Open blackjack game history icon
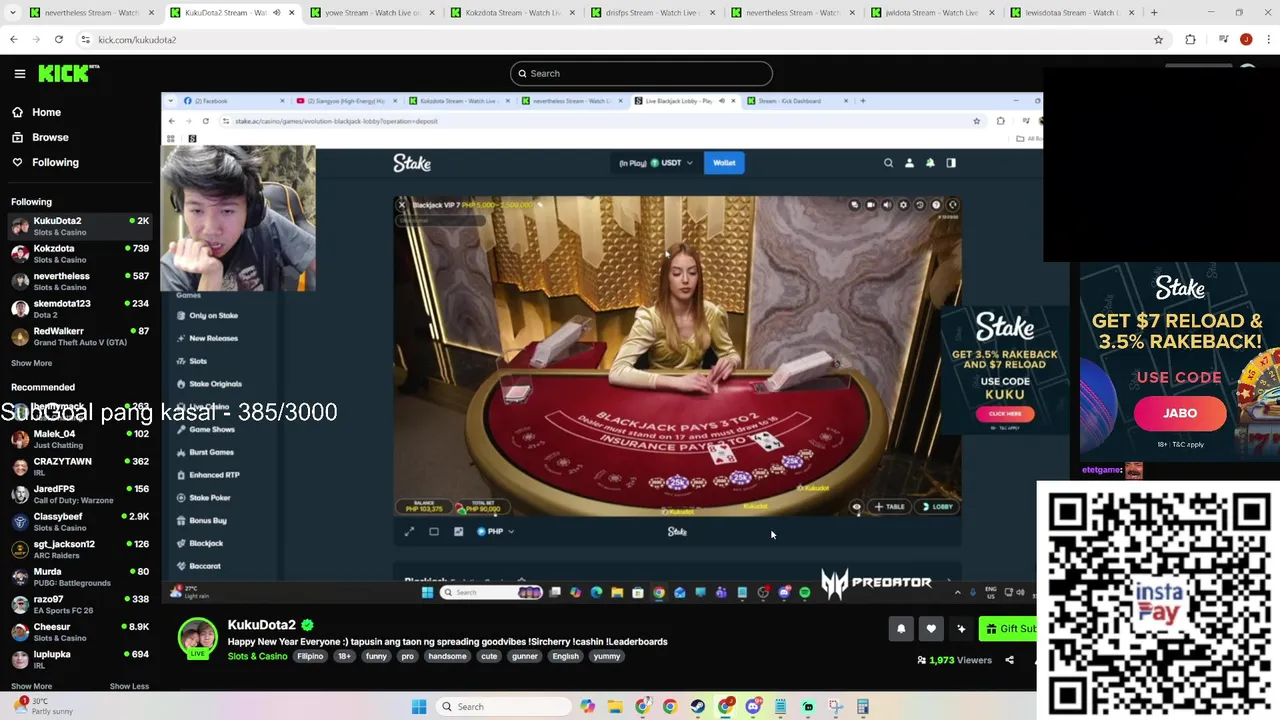1280x720 pixels. coord(919,205)
